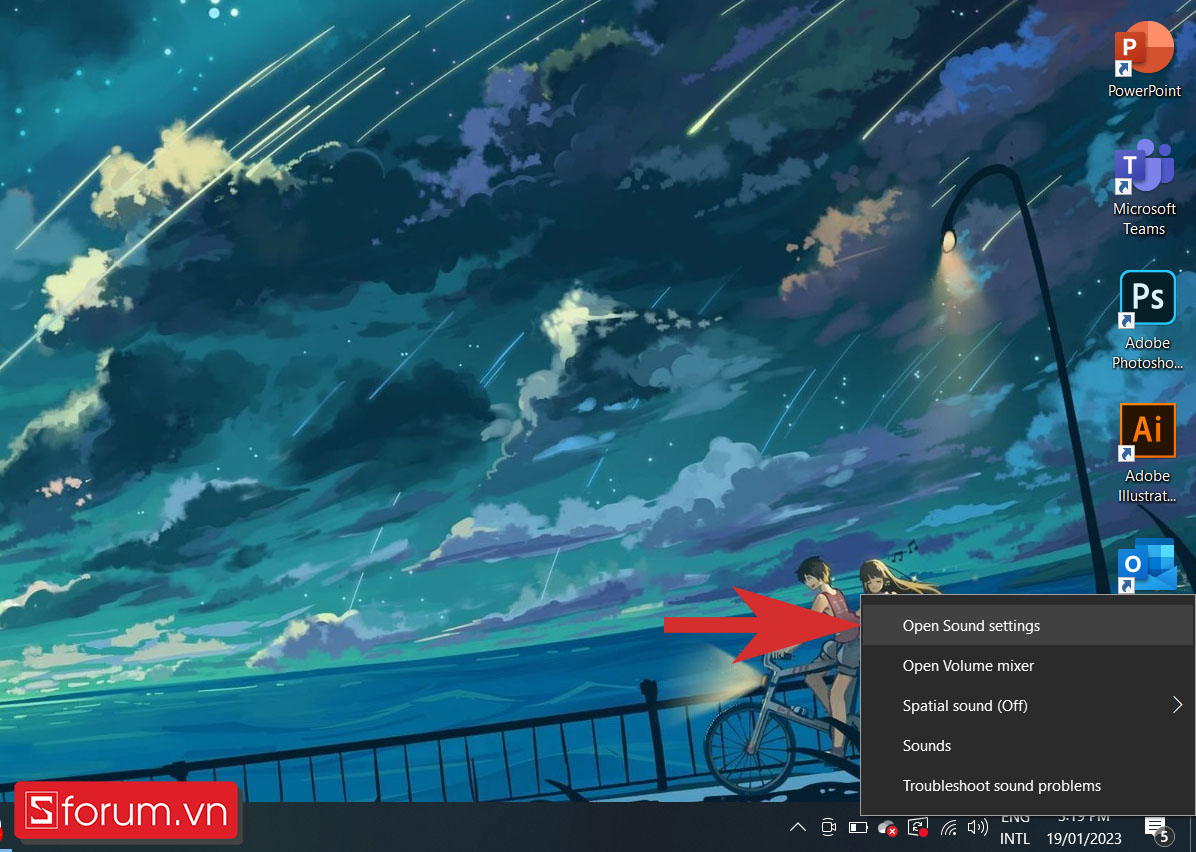Open the Adobe Photoshop desktop shortcut

(x=1146, y=320)
